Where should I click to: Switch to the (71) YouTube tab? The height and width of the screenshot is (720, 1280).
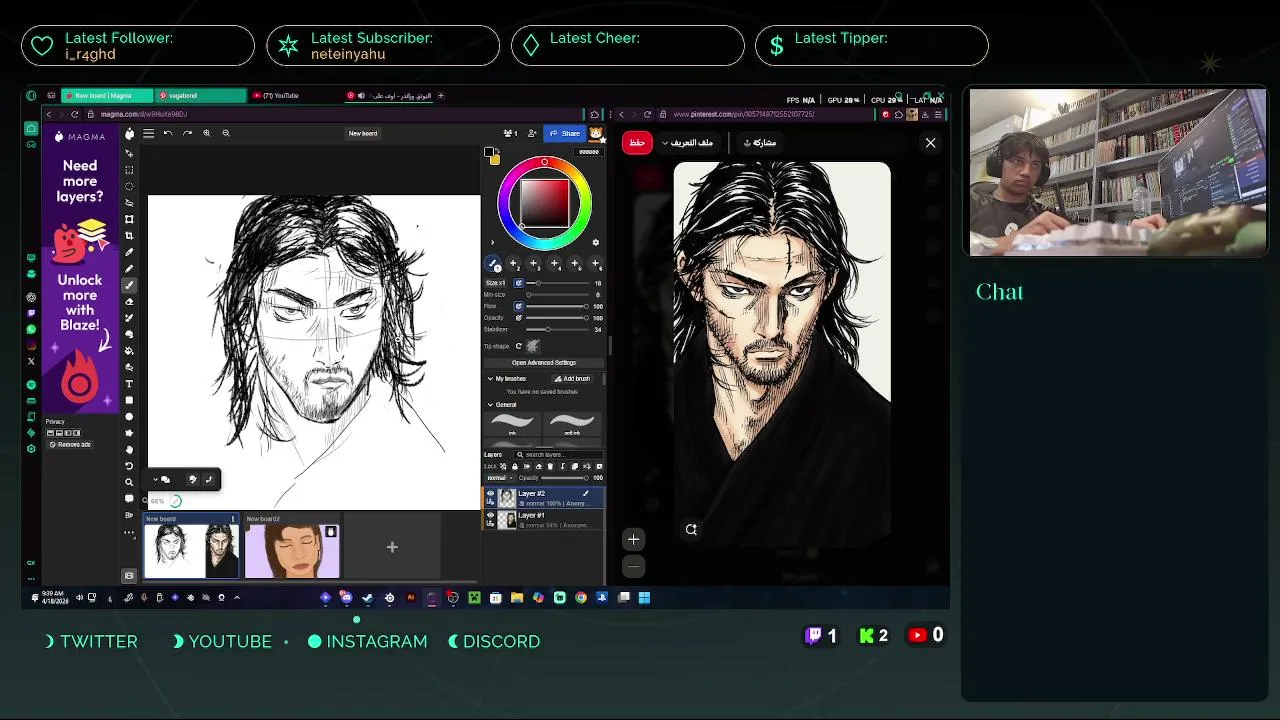click(290, 96)
